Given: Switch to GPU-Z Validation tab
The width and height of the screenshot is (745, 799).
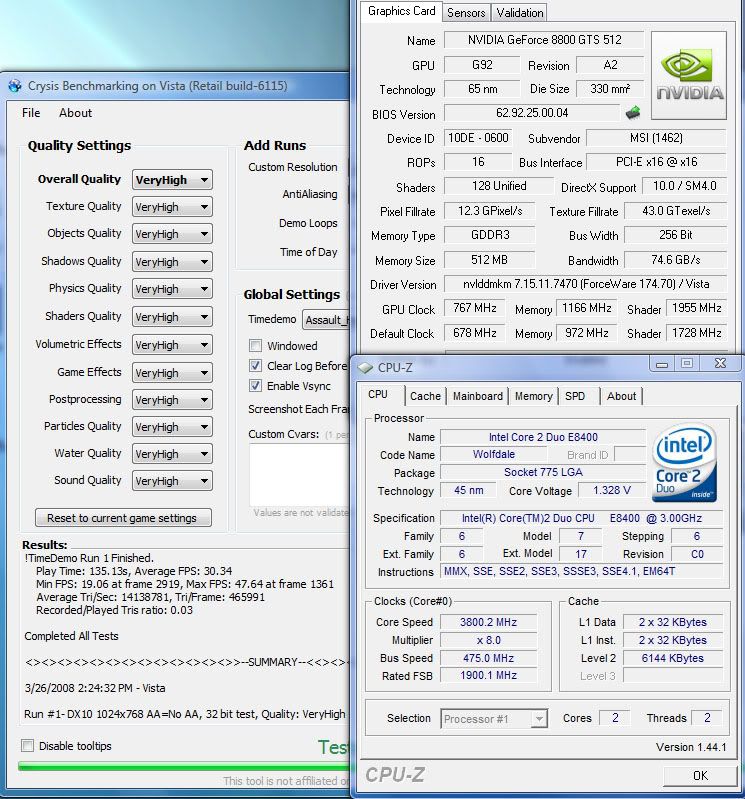Looking at the screenshot, I should coord(520,13).
